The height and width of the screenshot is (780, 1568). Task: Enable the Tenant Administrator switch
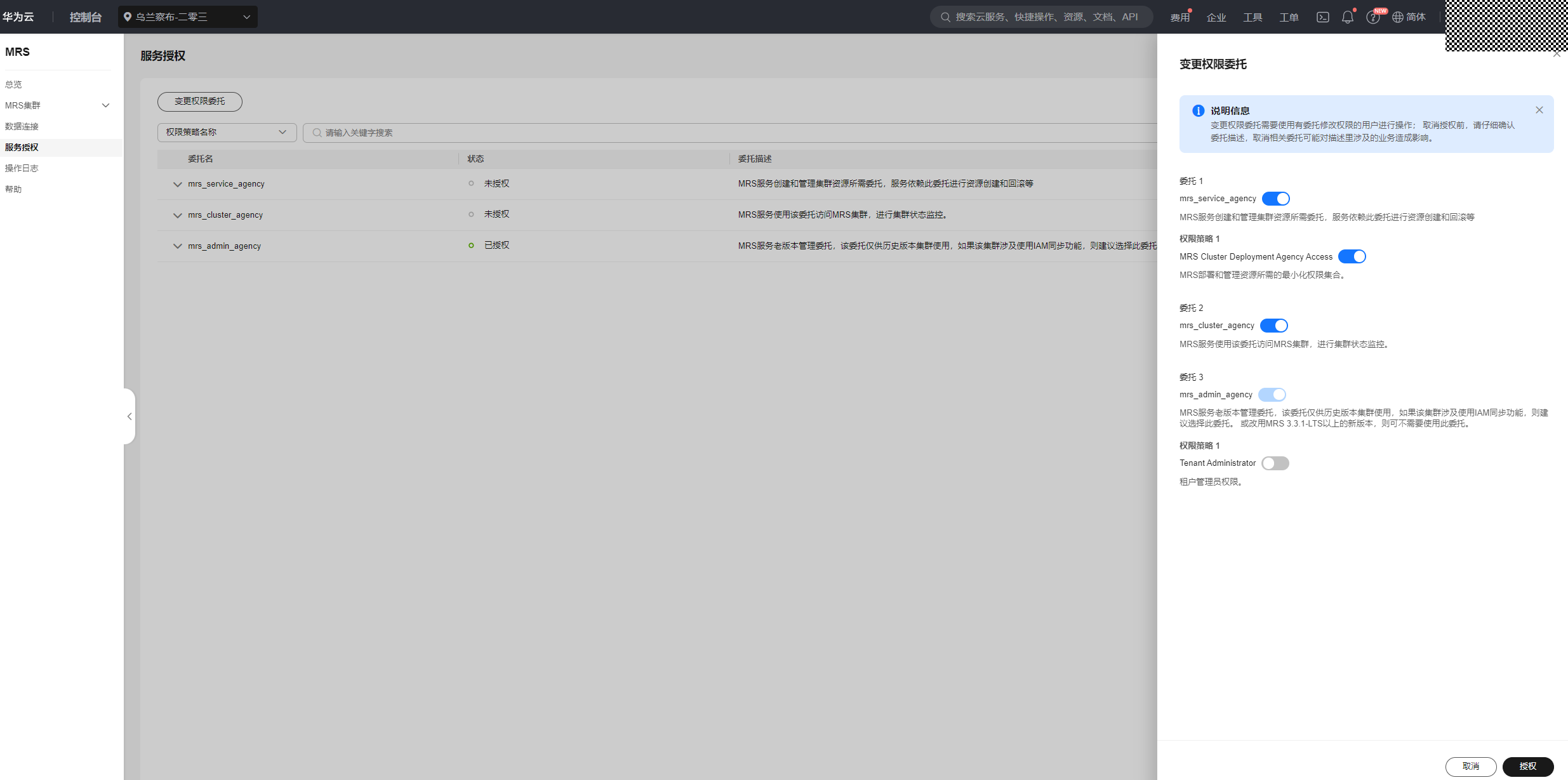1275,463
